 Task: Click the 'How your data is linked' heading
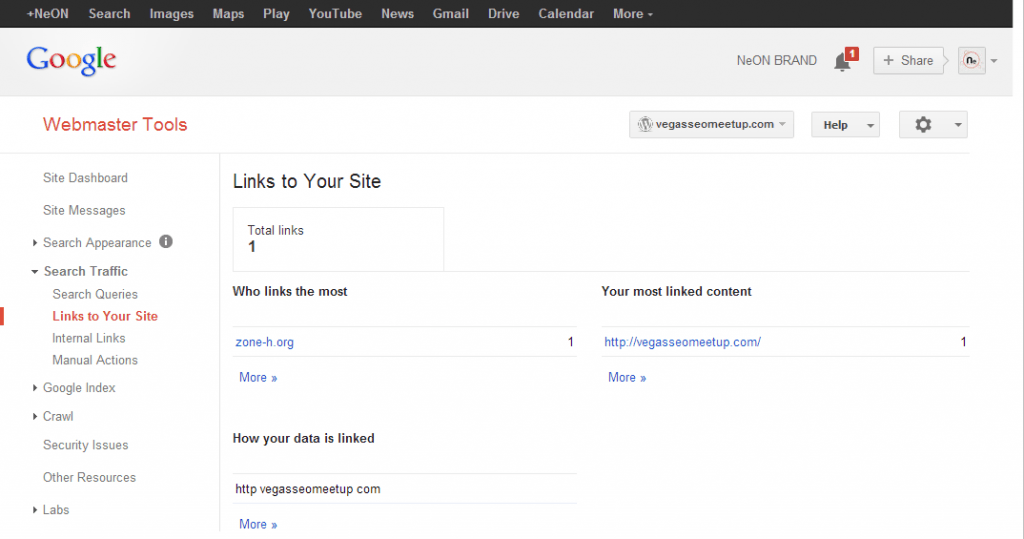(x=304, y=438)
